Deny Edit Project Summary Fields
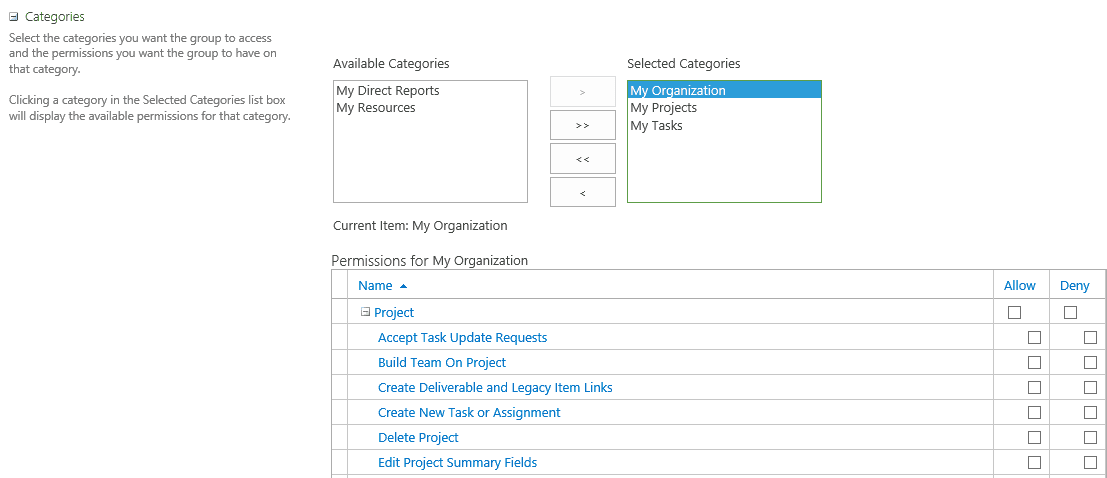The width and height of the screenshot is (1107, 478). (1090, 462)
